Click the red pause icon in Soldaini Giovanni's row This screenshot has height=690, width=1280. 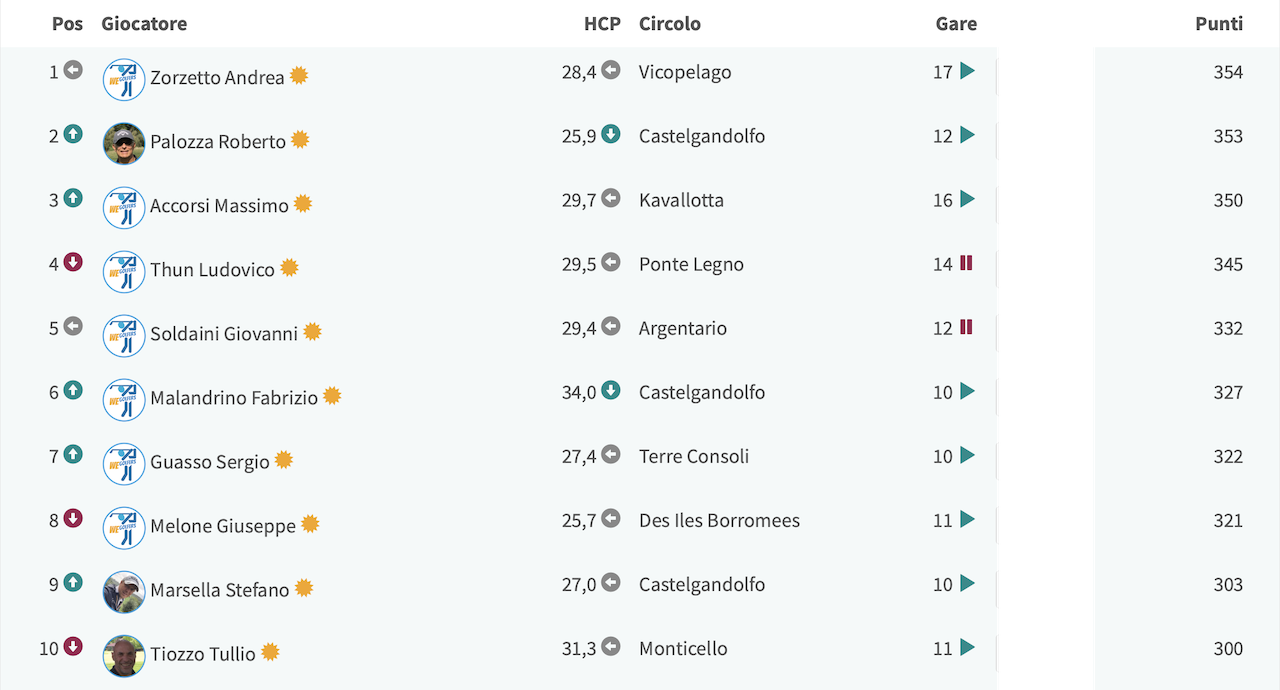coord(966,327)
